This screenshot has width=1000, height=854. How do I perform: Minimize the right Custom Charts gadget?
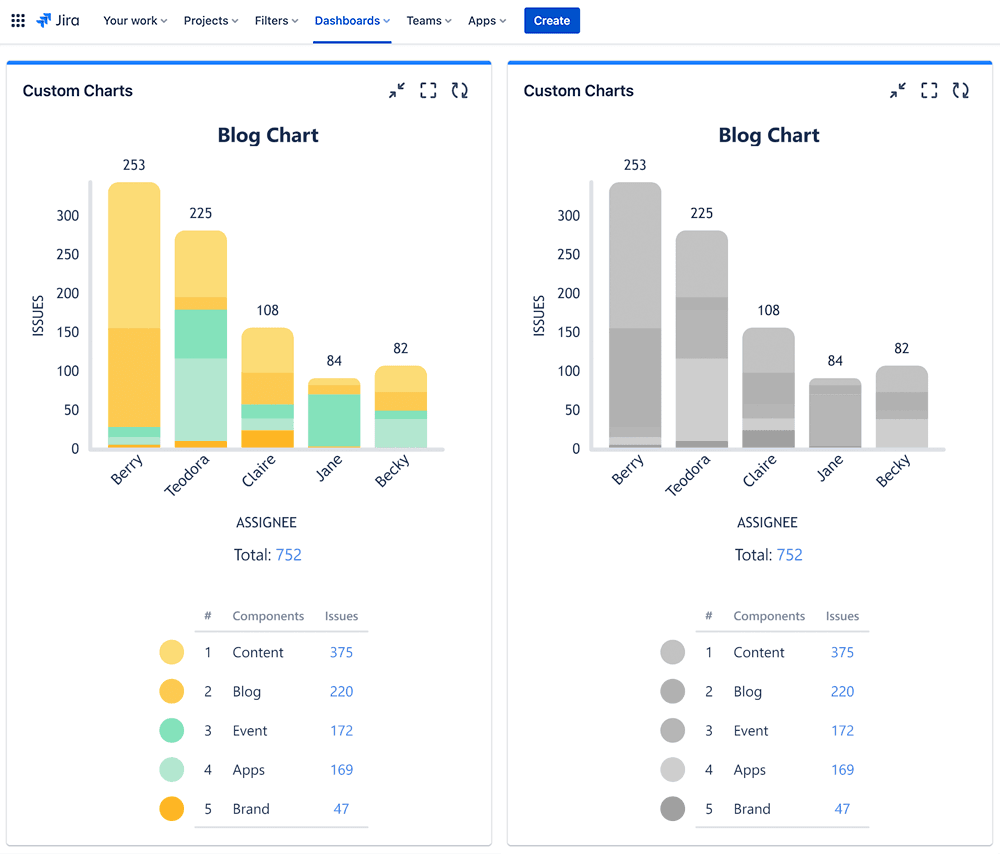tap(898, 91)
